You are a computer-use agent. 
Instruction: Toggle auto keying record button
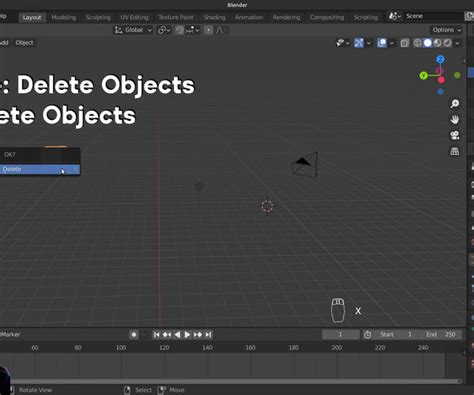tap(134, 334)
